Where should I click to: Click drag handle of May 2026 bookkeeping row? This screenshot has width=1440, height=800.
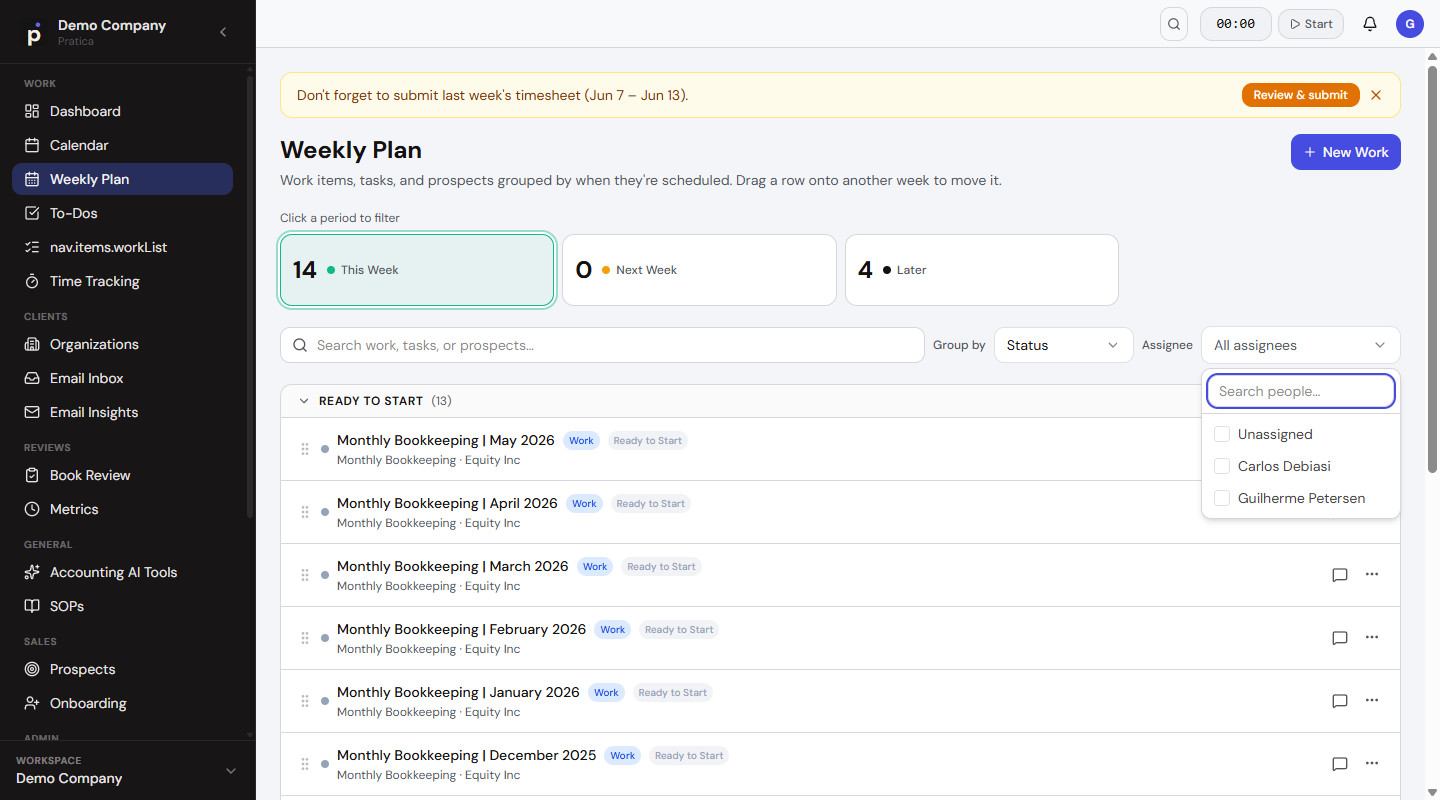pos(305,449)
